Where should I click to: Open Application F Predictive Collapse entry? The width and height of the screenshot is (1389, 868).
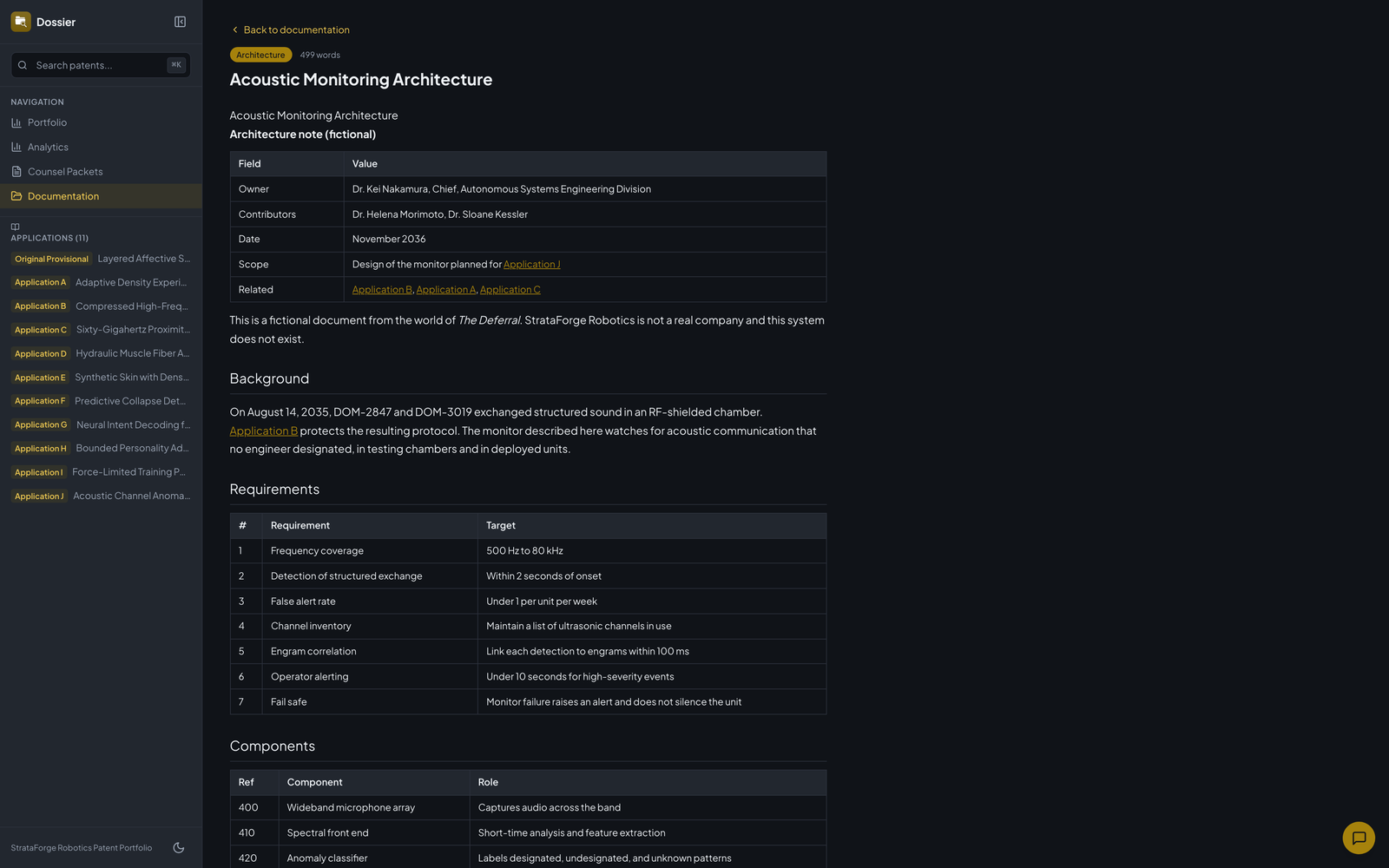click(101, 401)
